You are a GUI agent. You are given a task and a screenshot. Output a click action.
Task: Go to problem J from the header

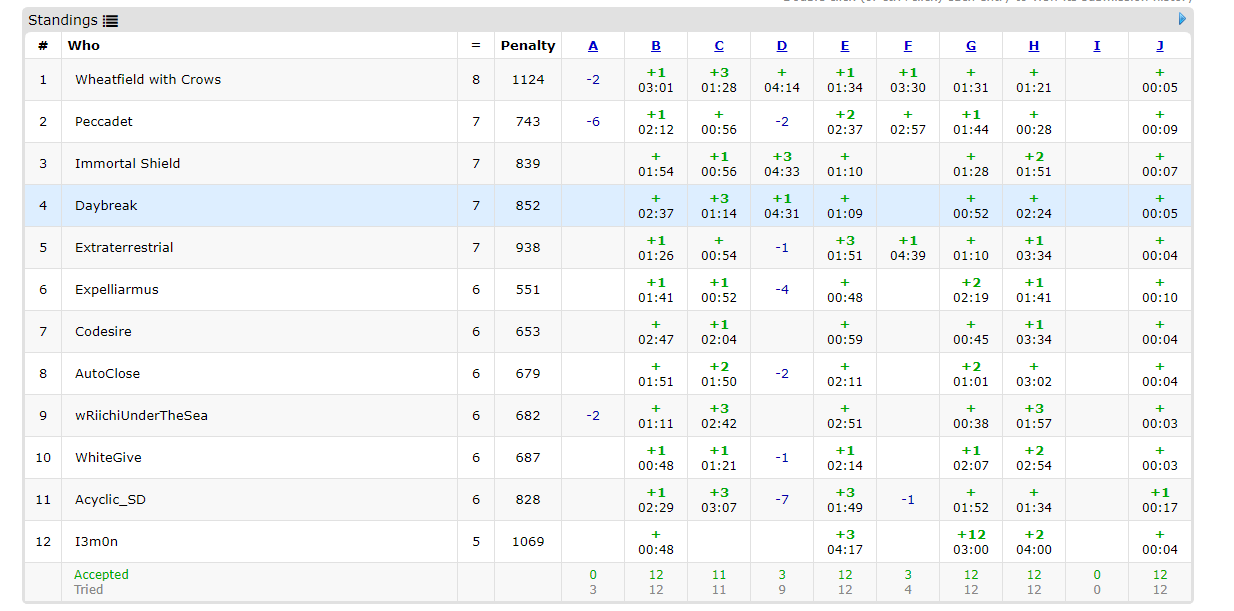click(1160, 46)
